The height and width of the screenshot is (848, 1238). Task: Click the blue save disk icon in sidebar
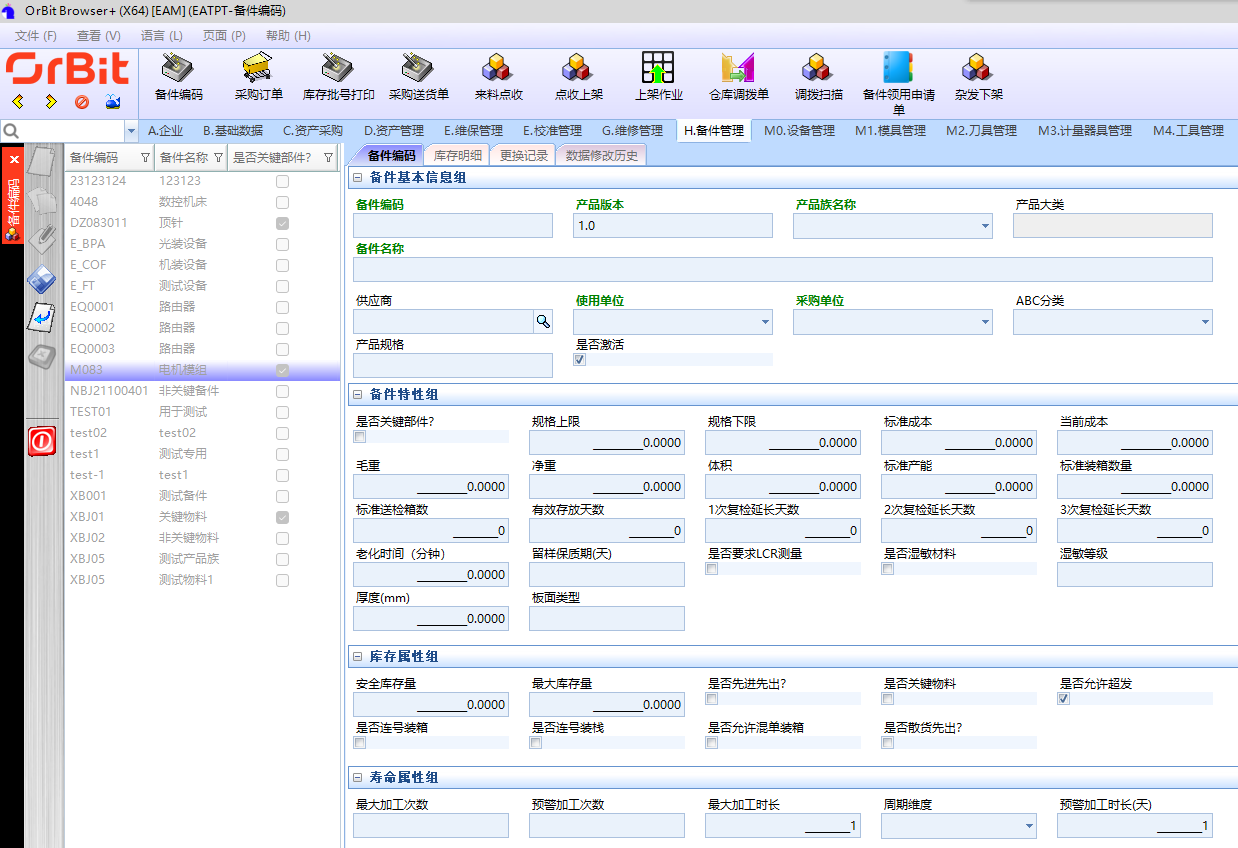[41, 279]
